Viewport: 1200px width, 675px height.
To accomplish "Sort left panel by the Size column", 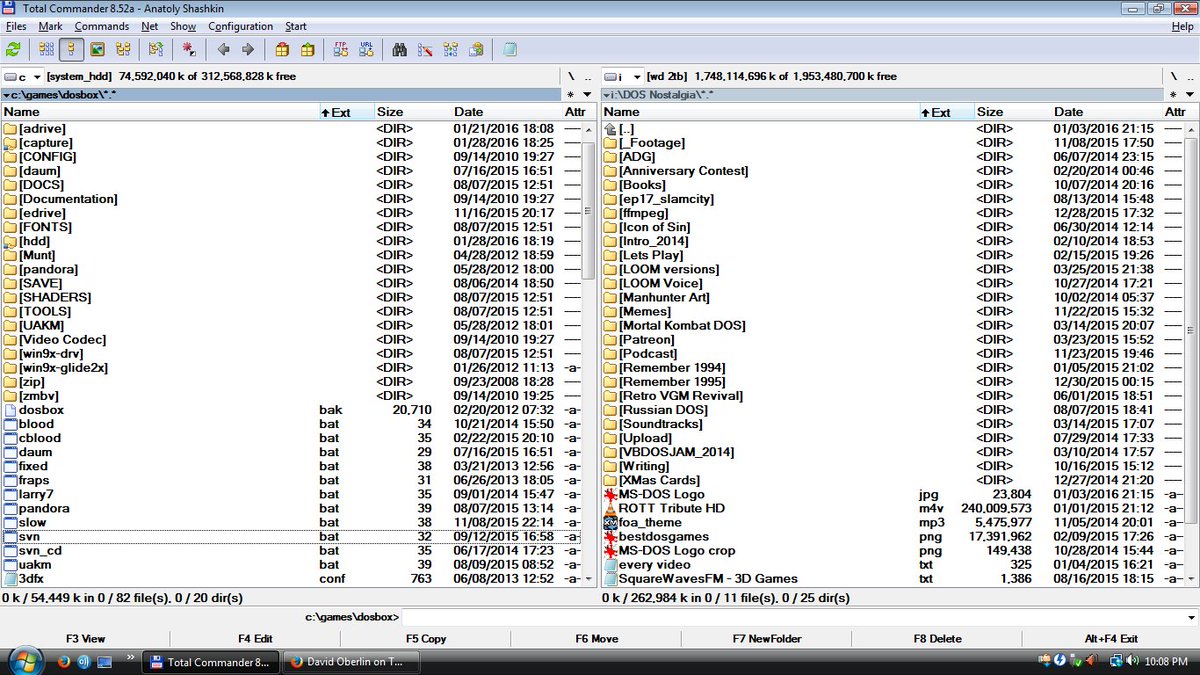I will coord(412,112).
